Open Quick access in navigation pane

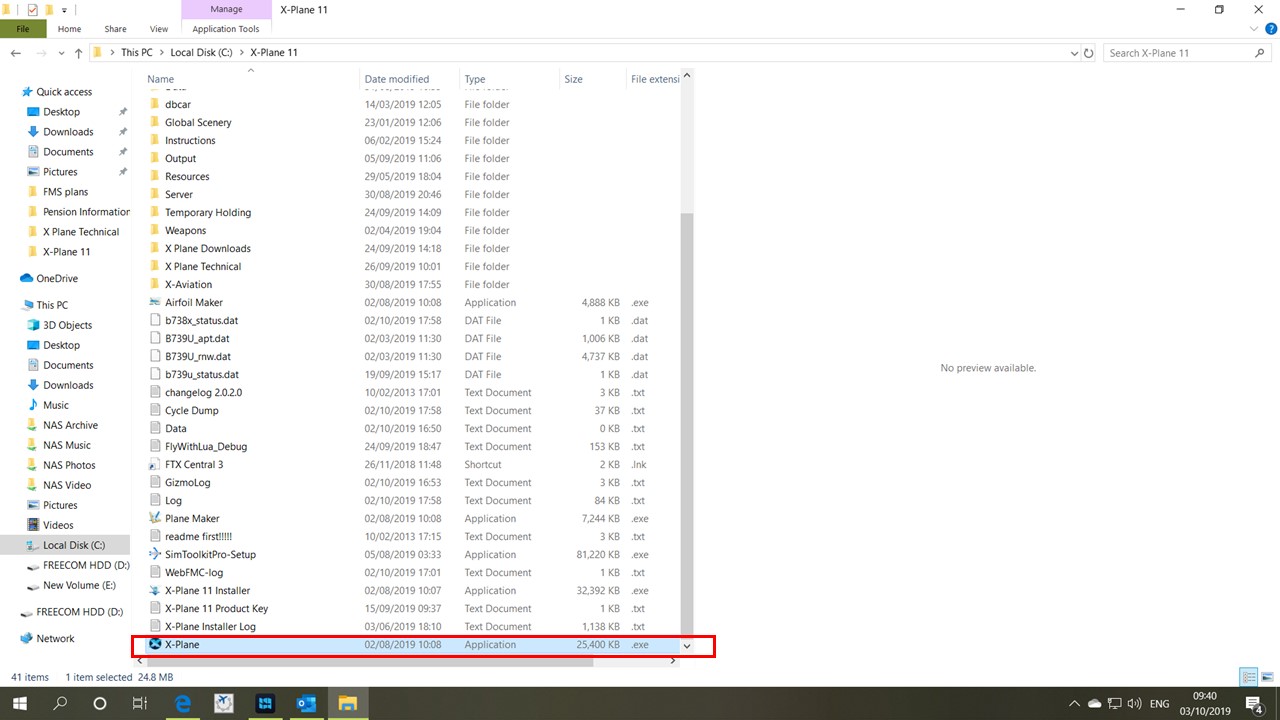[x=64, y=92]
